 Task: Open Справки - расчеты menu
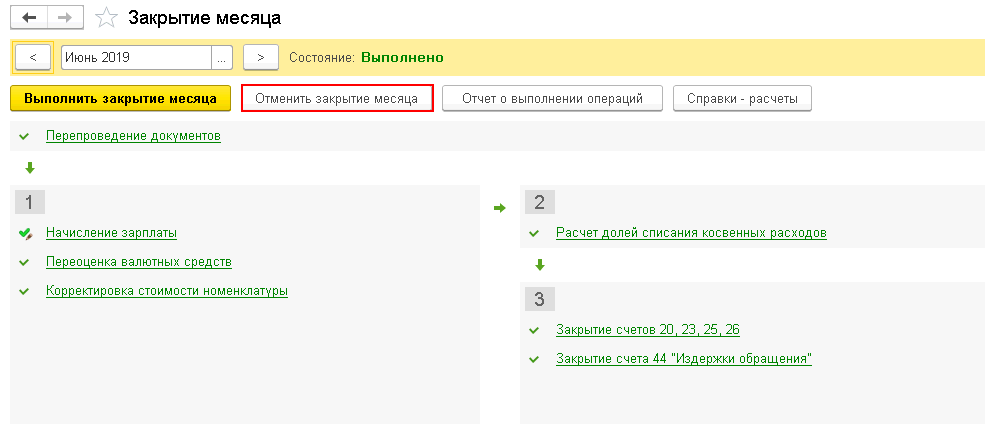point(742,99)
